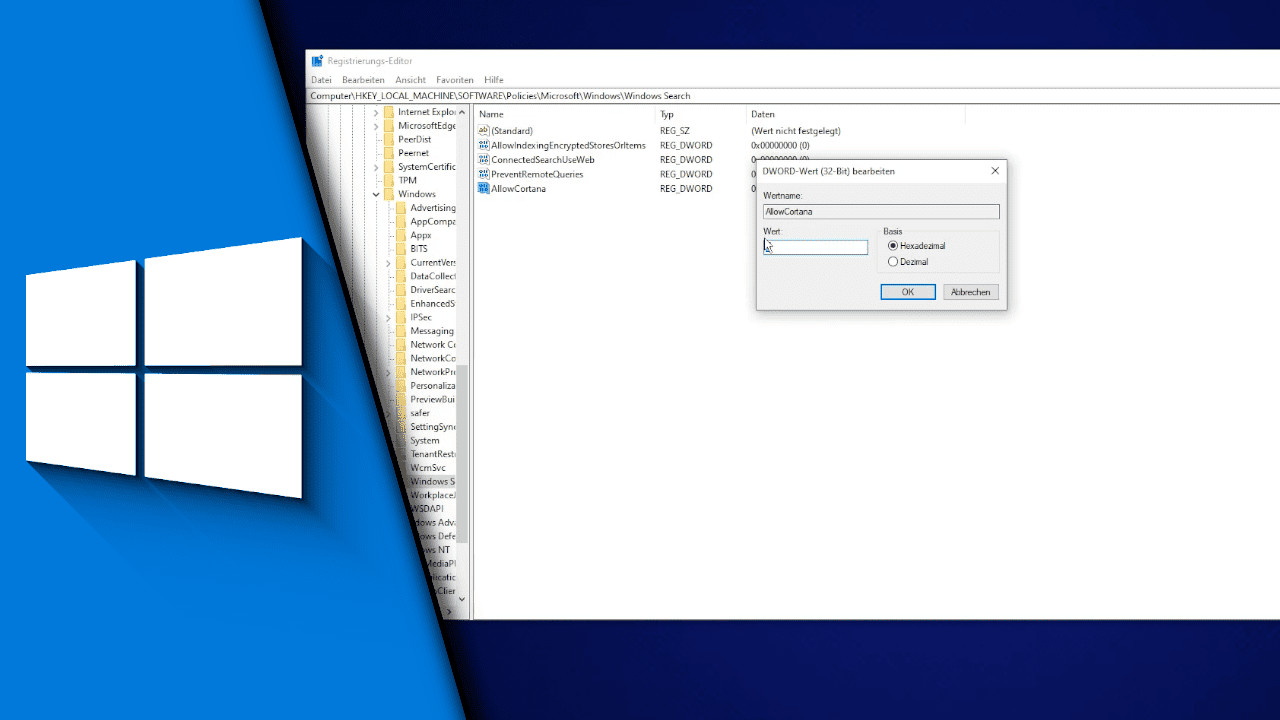This screenshot has height=720, width=1280.
Task: Click into the Wert input field
Action: pyautogui.click(x=816, y=247)
